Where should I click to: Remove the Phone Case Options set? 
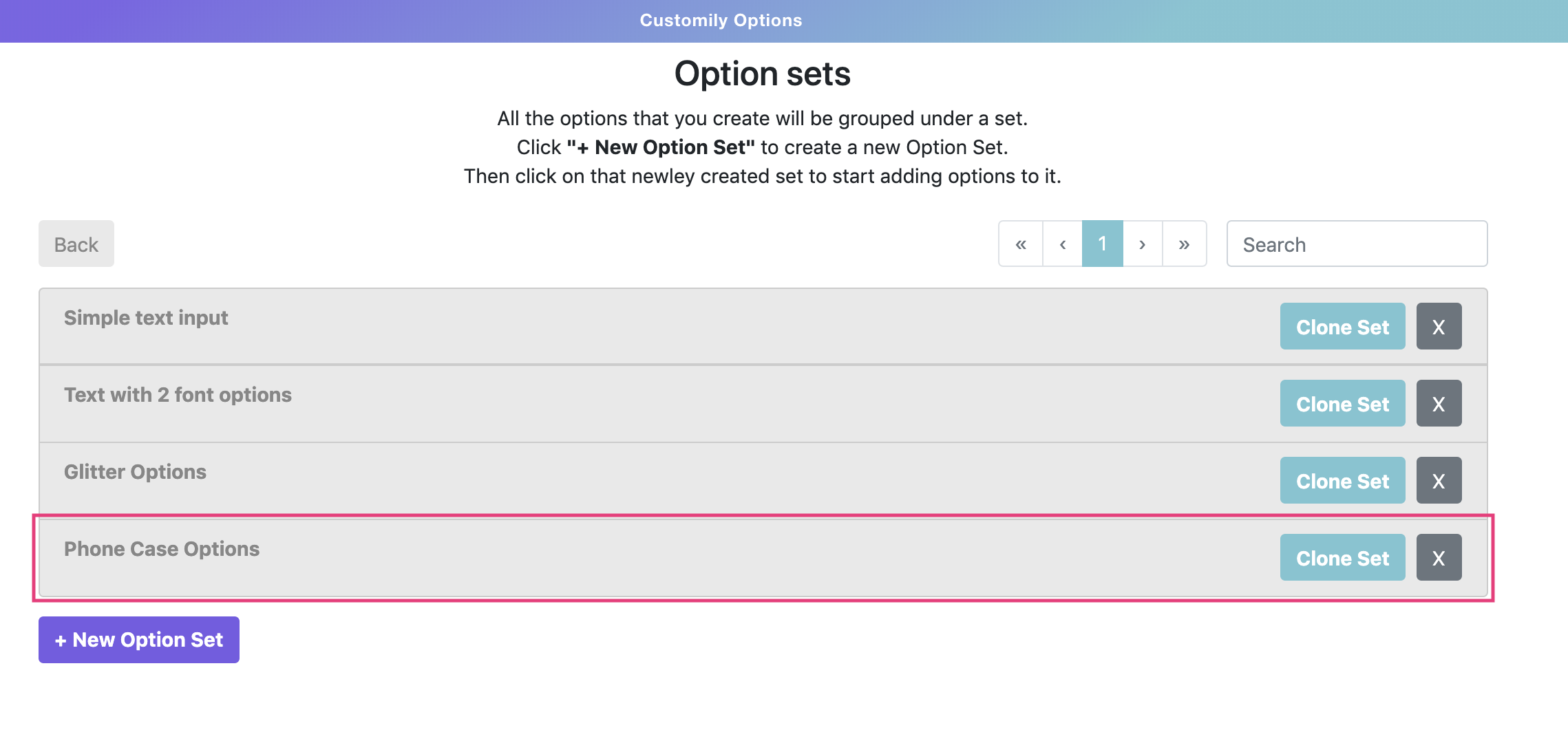(1439, 557)
